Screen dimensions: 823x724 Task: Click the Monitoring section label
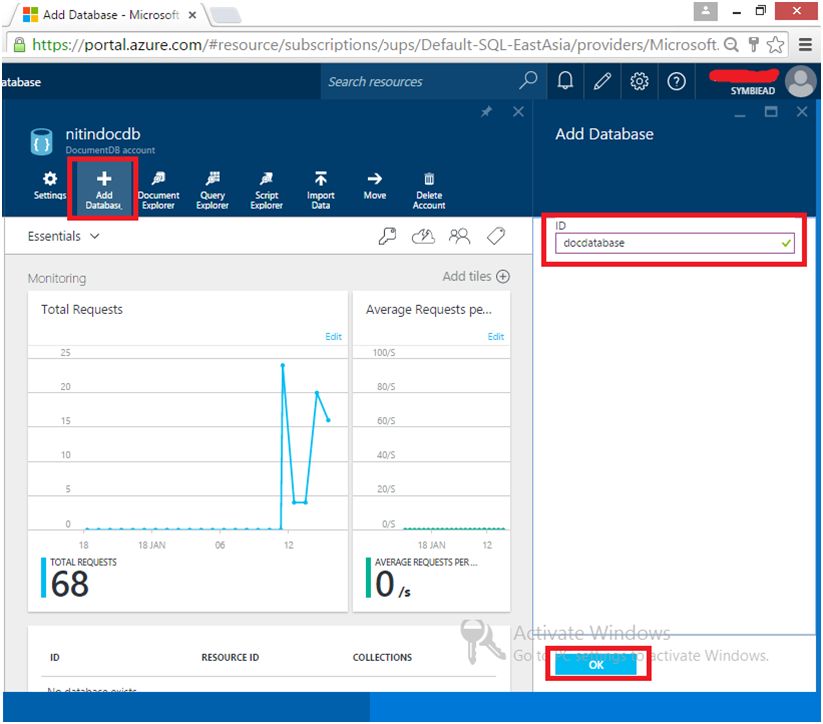pos(57,278)
